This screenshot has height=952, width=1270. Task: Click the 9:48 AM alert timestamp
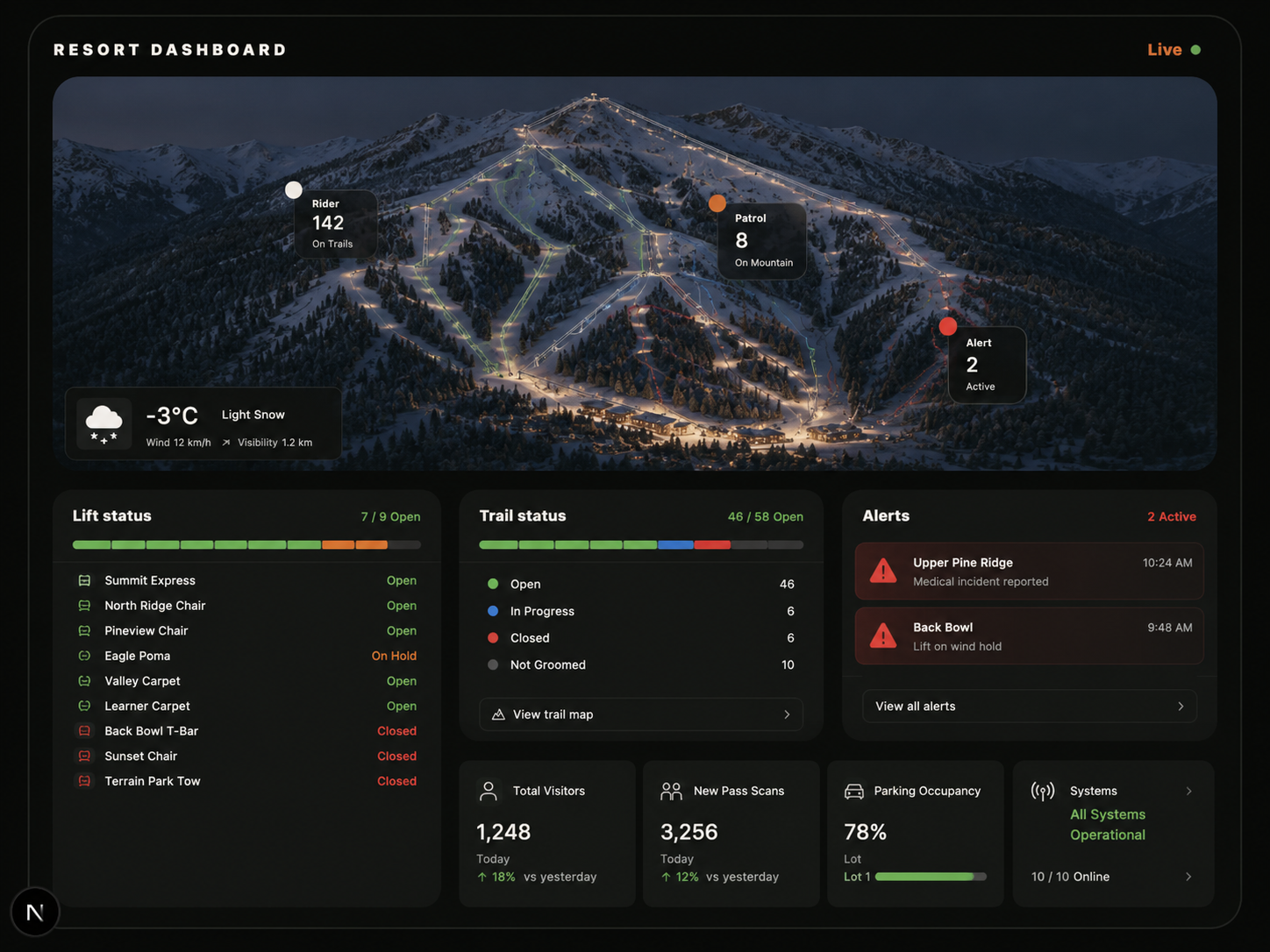(1170, 628)
